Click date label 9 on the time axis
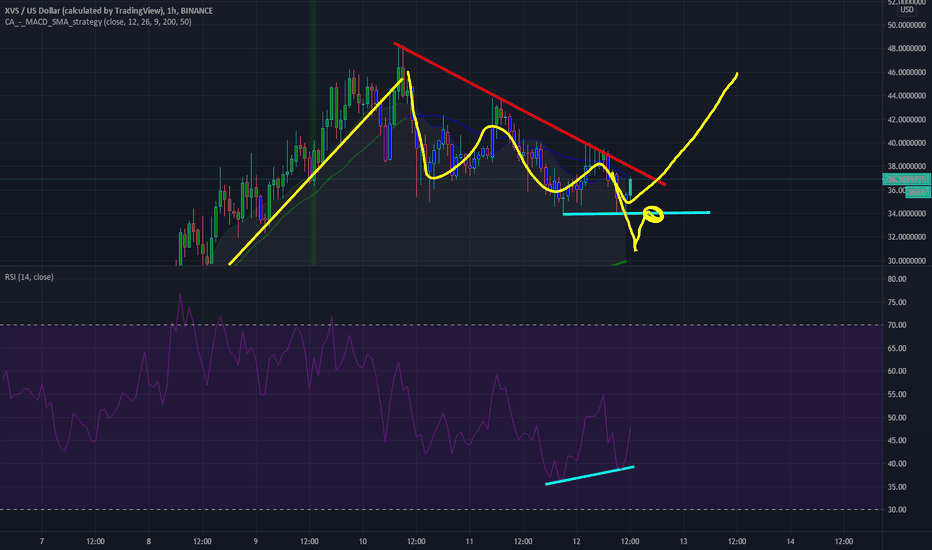 pos(256,541)
